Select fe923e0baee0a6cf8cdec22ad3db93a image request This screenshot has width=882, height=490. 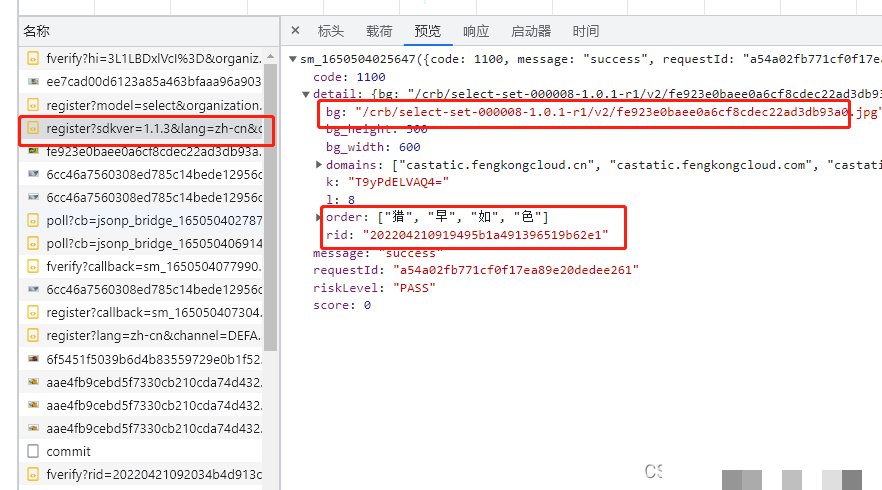click(141, 151)
